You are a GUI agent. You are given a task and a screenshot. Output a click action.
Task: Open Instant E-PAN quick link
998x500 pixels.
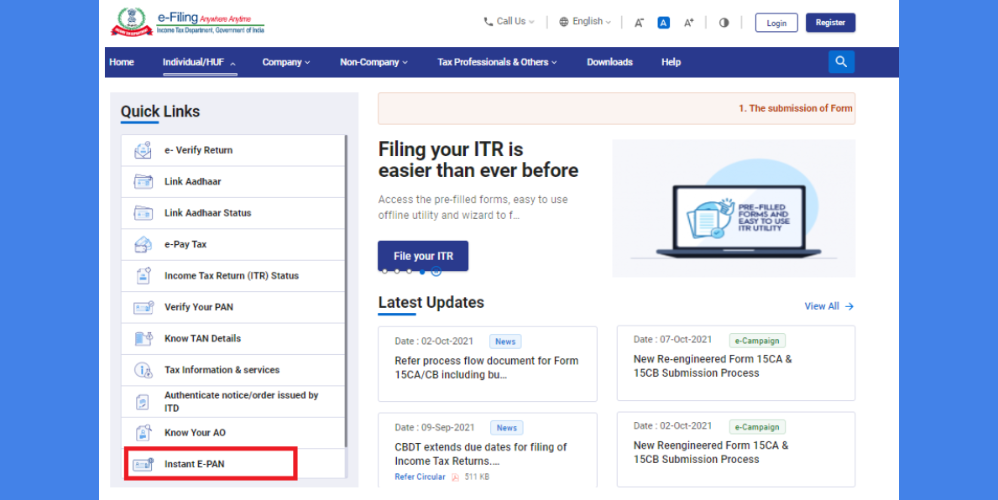click(x=233, y=464)
